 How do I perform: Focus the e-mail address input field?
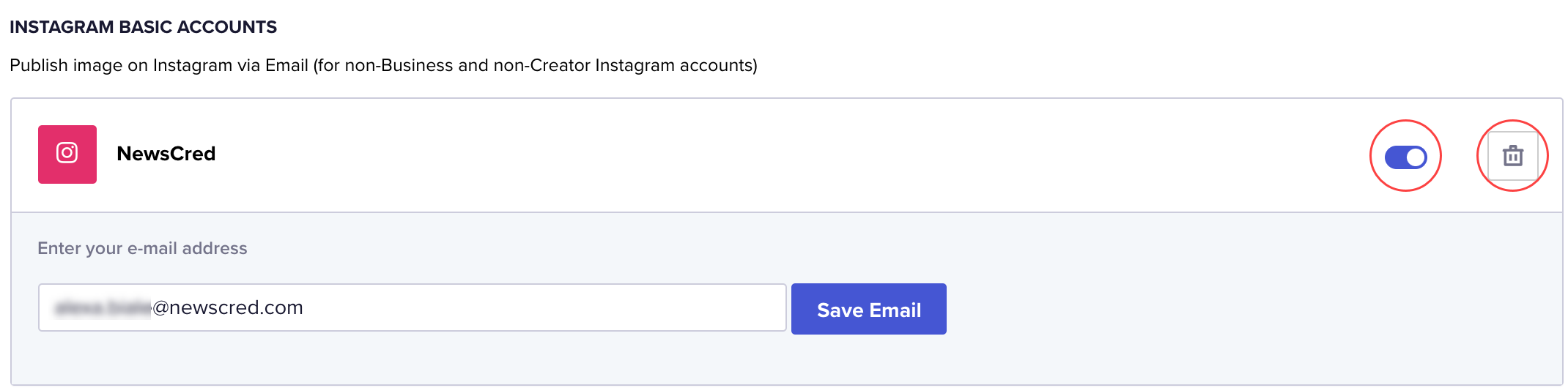[x=413, y=307]
